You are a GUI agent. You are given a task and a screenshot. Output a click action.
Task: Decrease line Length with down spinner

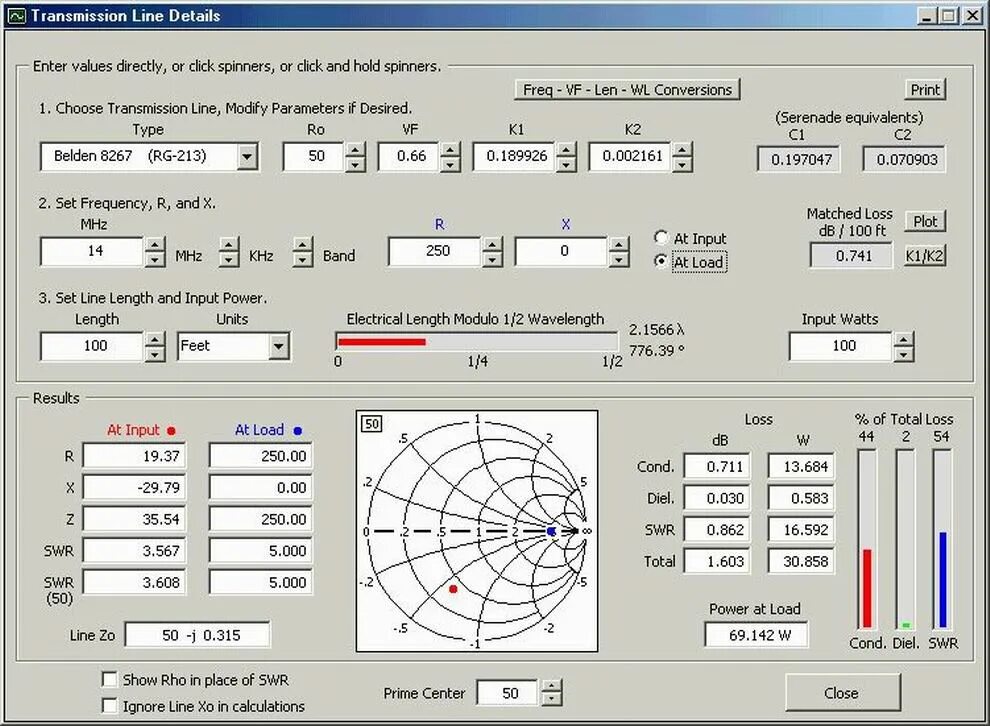click(x=155, y=354)
